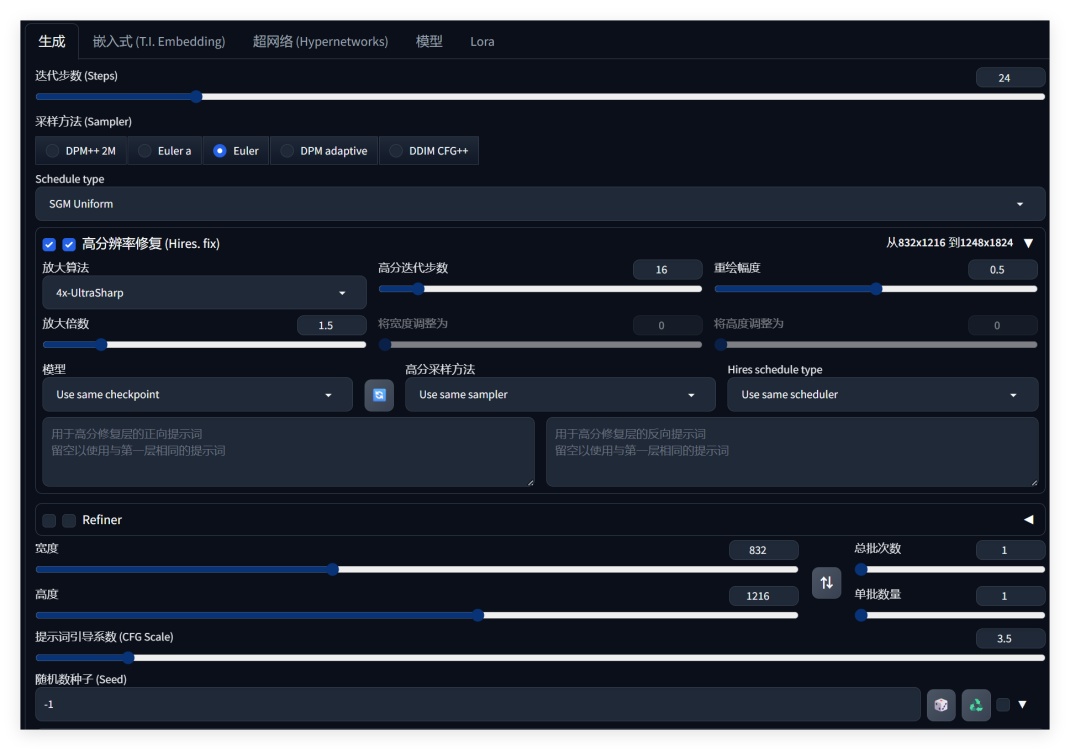Open the 4x-UltraSharp upscaler dropdown
Viewport: 1070px width, 750px height.
(x=204, y=293)
